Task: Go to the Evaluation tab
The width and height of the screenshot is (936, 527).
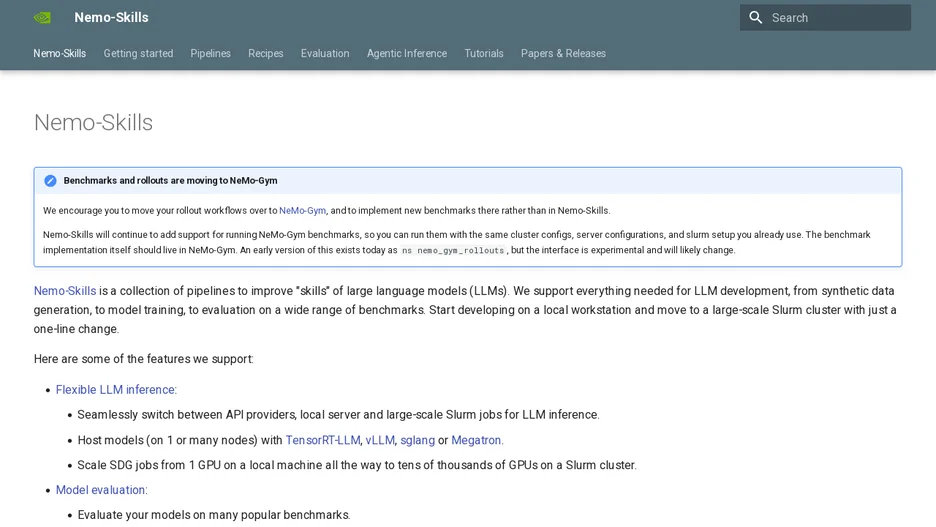Action: pos(325,53)
